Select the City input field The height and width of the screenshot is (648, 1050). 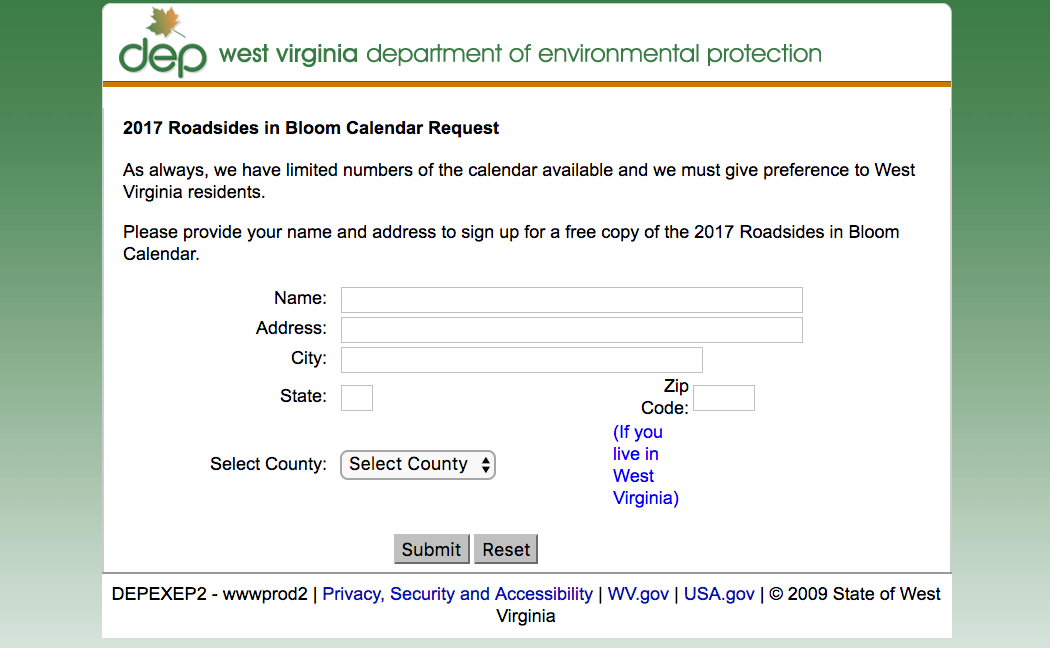pyautogui.click(x=522, y=360)
